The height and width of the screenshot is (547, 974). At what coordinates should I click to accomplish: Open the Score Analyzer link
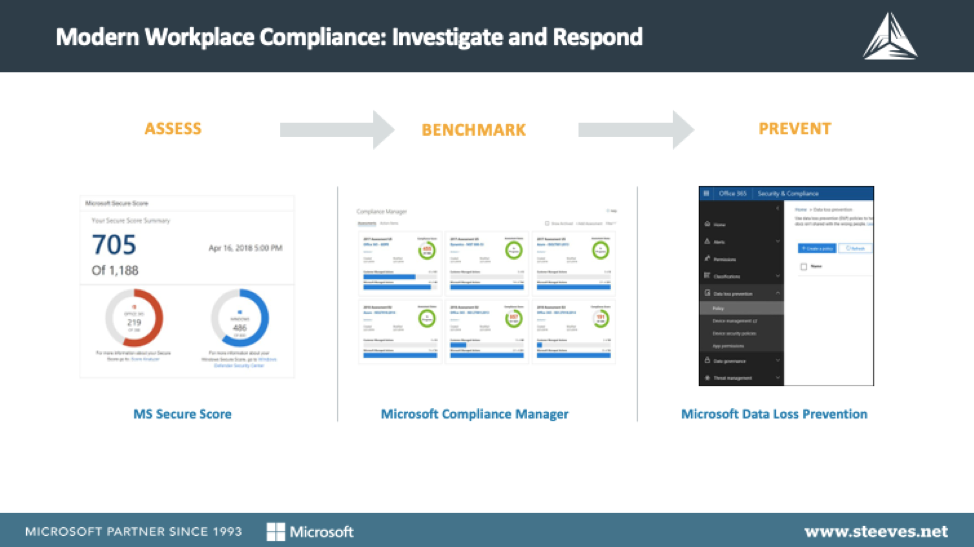tap(145, 359)
